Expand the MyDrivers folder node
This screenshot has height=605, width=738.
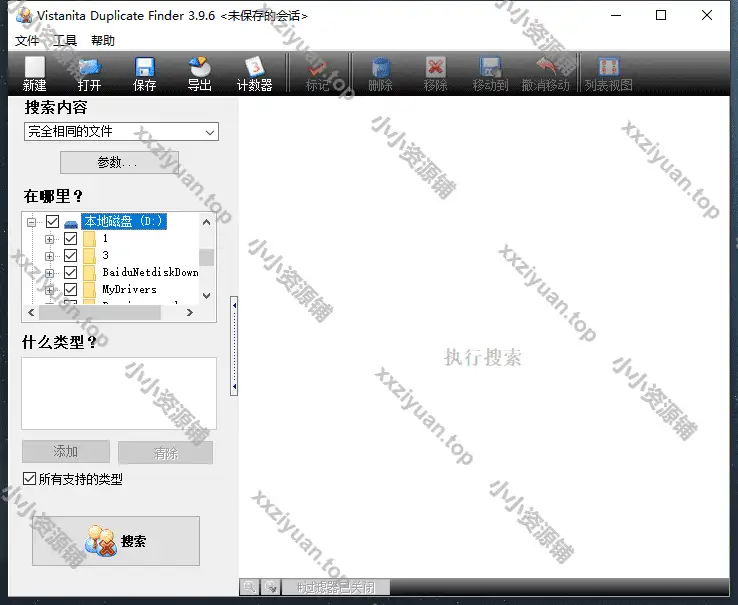(49, 289)
